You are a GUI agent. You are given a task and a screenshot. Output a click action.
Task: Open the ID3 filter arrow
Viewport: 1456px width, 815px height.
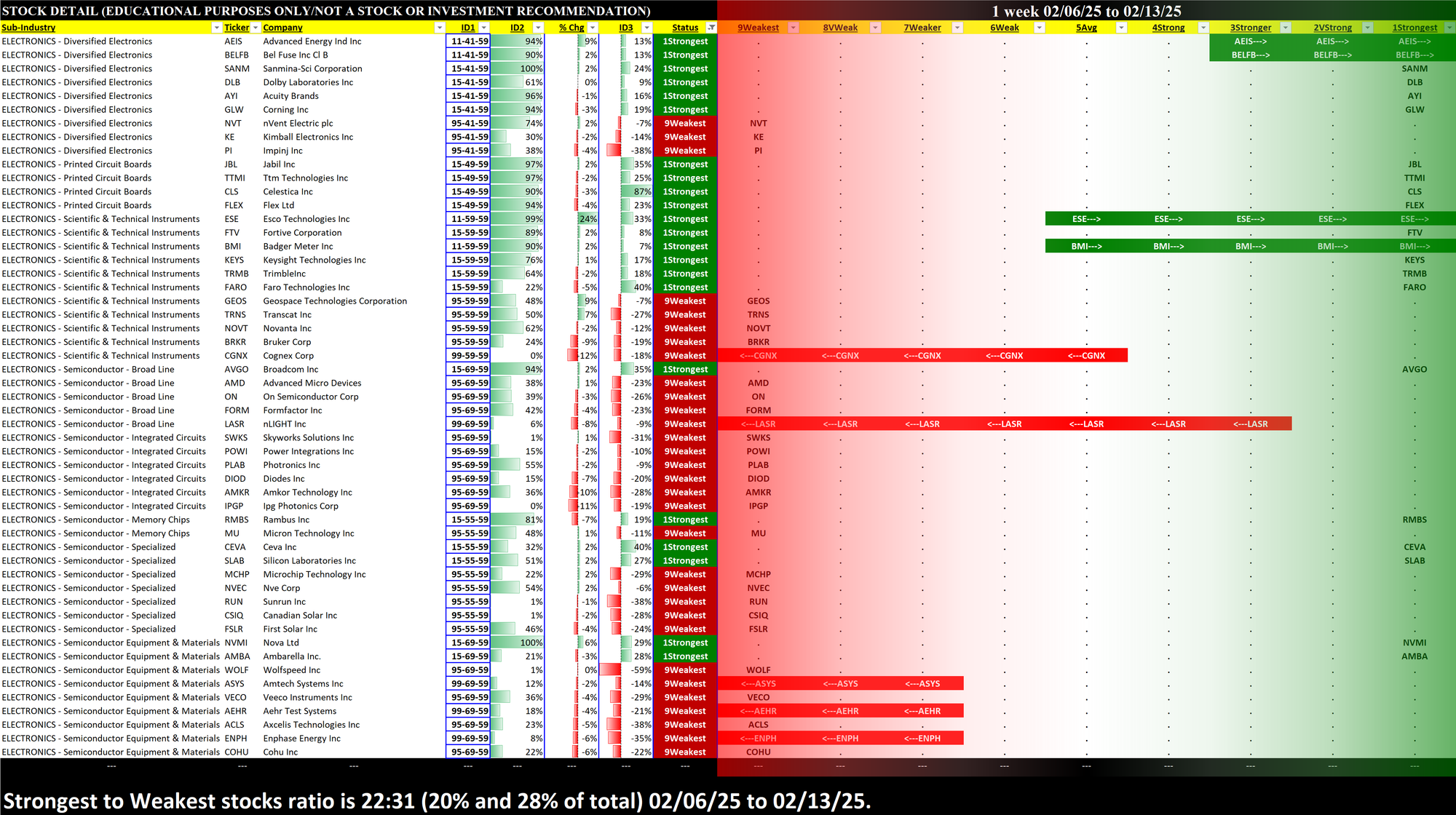coord(646,28)
